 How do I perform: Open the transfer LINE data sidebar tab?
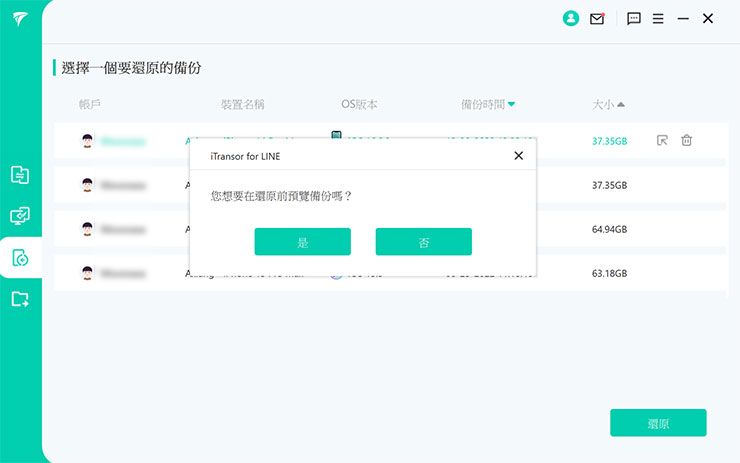(x=20, y=175)
